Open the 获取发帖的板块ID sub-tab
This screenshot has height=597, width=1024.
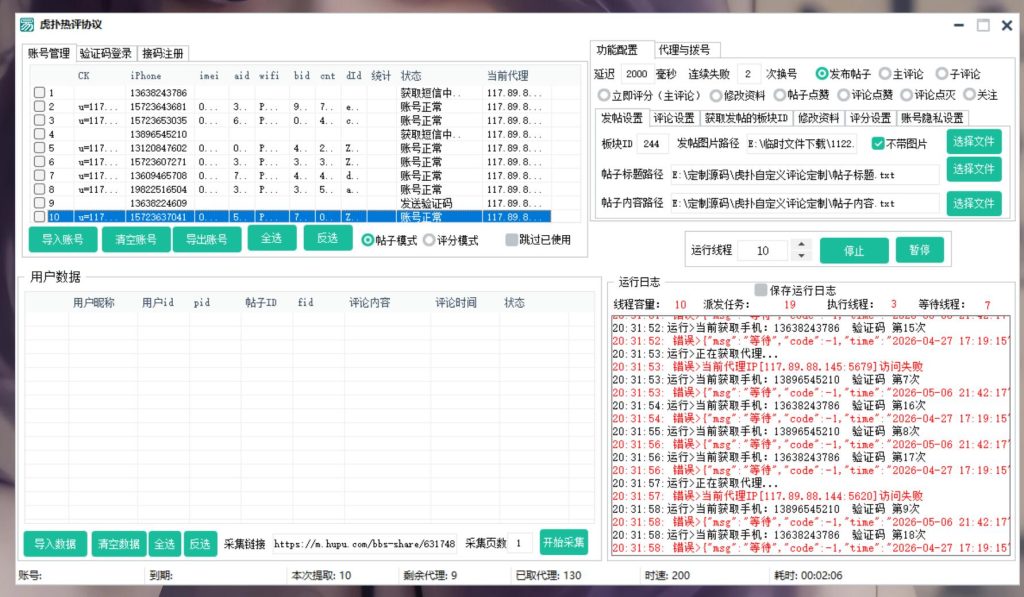(746, 118)
